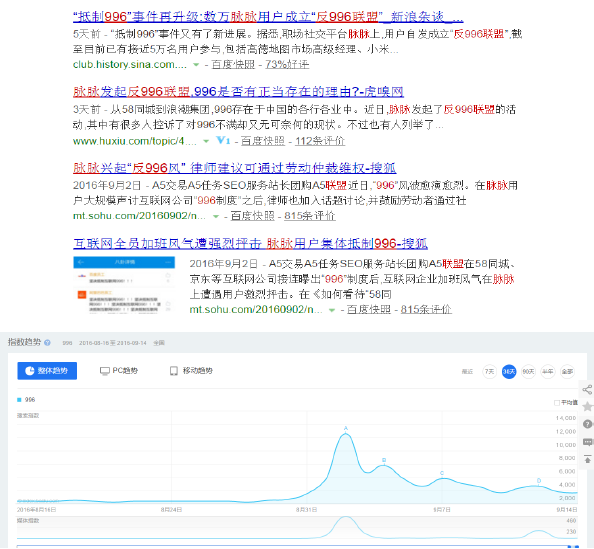
Task: Expand dropdown arrow beside thumbnail result's sohu URL
Action: (x=332, y=310)
